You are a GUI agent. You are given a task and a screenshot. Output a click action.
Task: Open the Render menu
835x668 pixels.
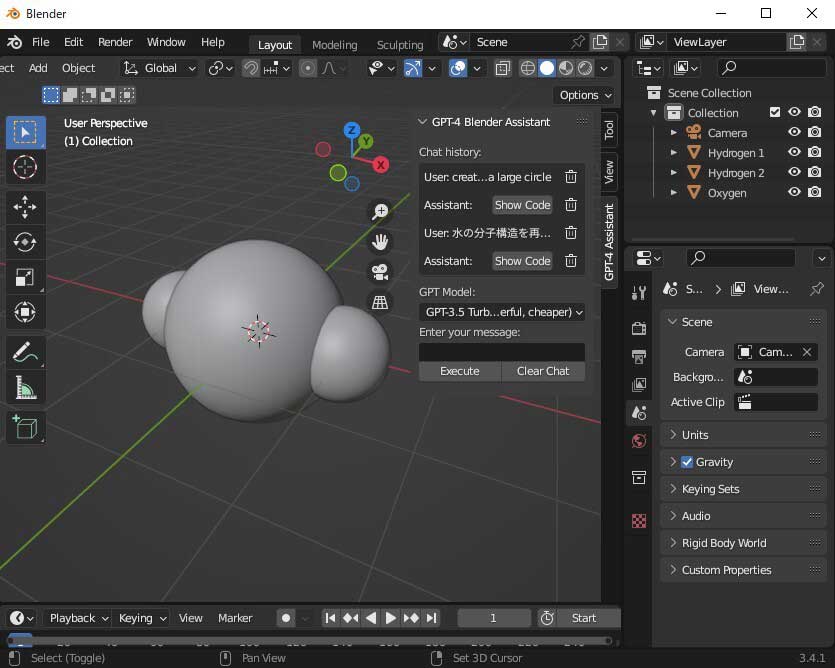coord(115,42)
